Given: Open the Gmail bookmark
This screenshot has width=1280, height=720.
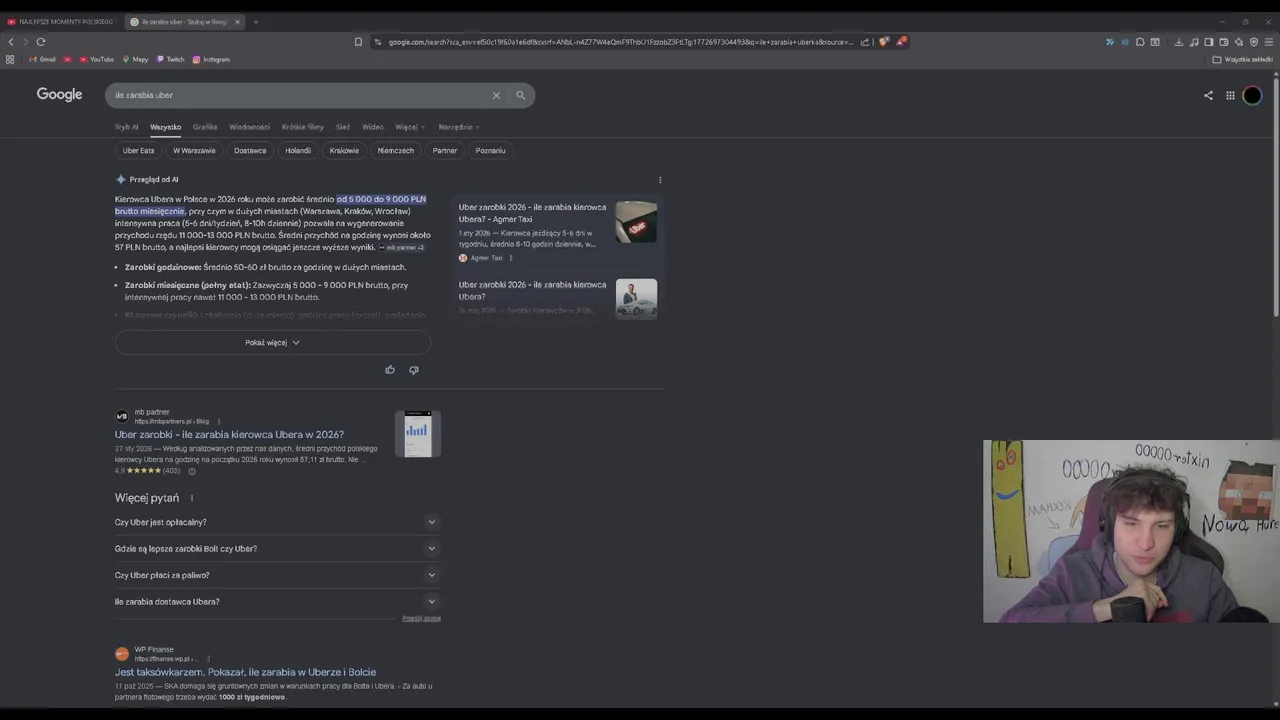Looking at the screenshot, I should pyautogui.click(x=42, y=59).
